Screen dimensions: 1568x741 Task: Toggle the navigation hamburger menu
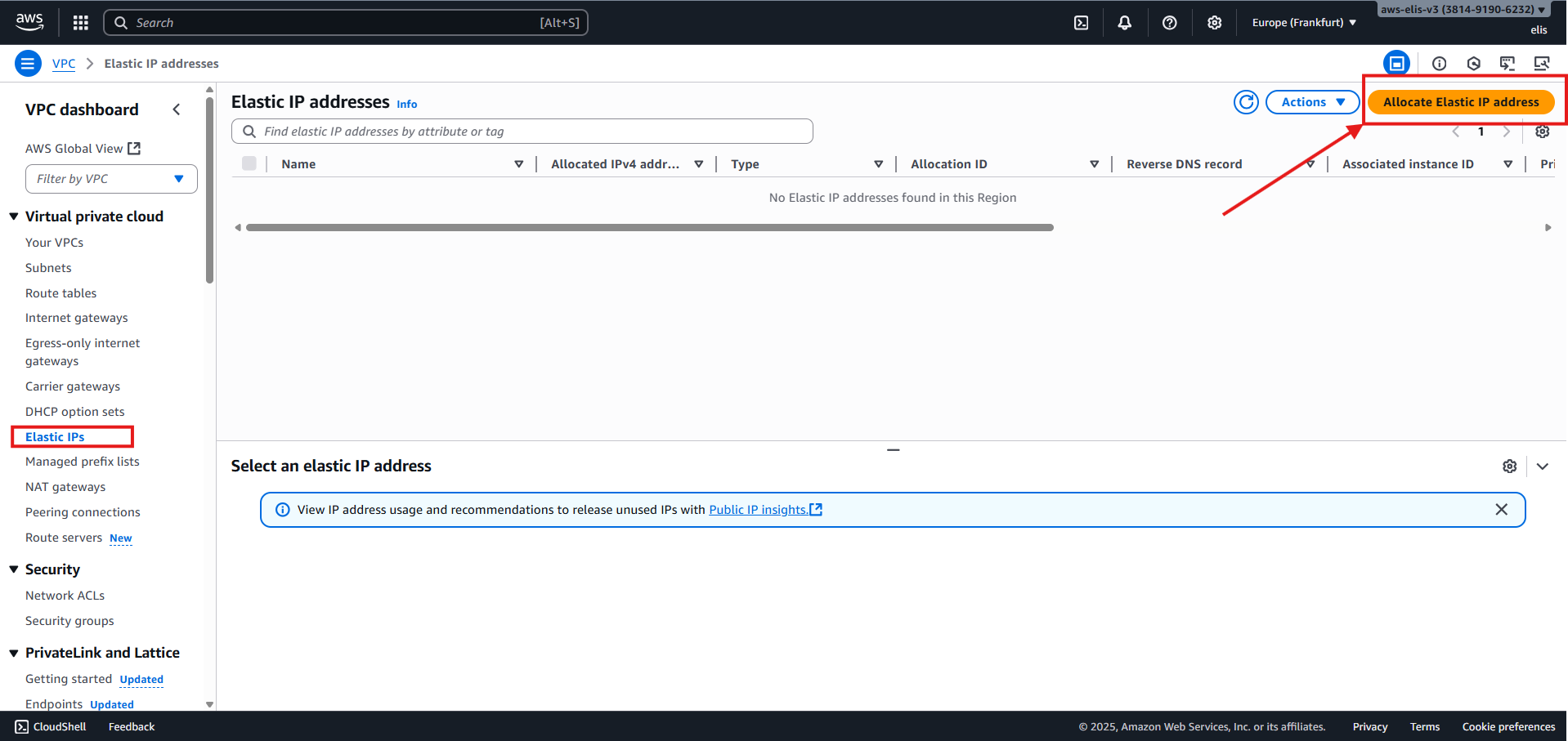click(28, 64)
